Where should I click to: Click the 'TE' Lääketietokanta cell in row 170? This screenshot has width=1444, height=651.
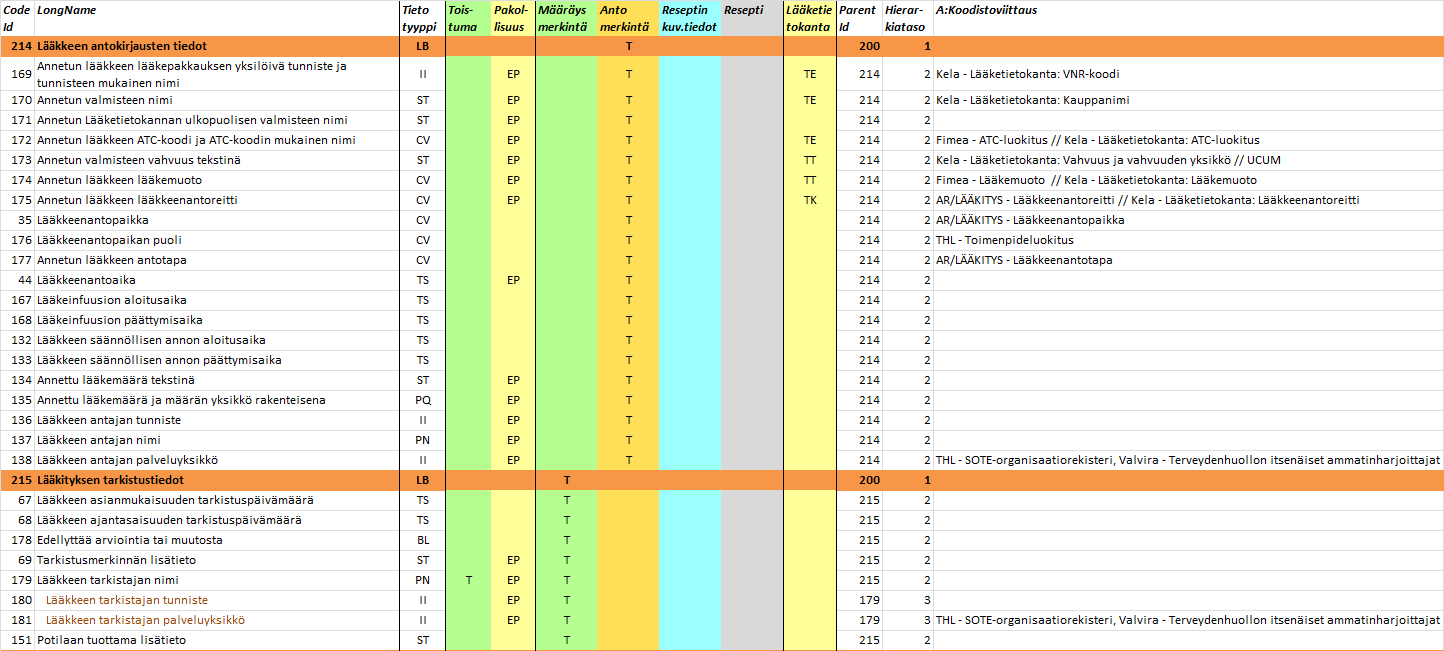tap(809, 100)
